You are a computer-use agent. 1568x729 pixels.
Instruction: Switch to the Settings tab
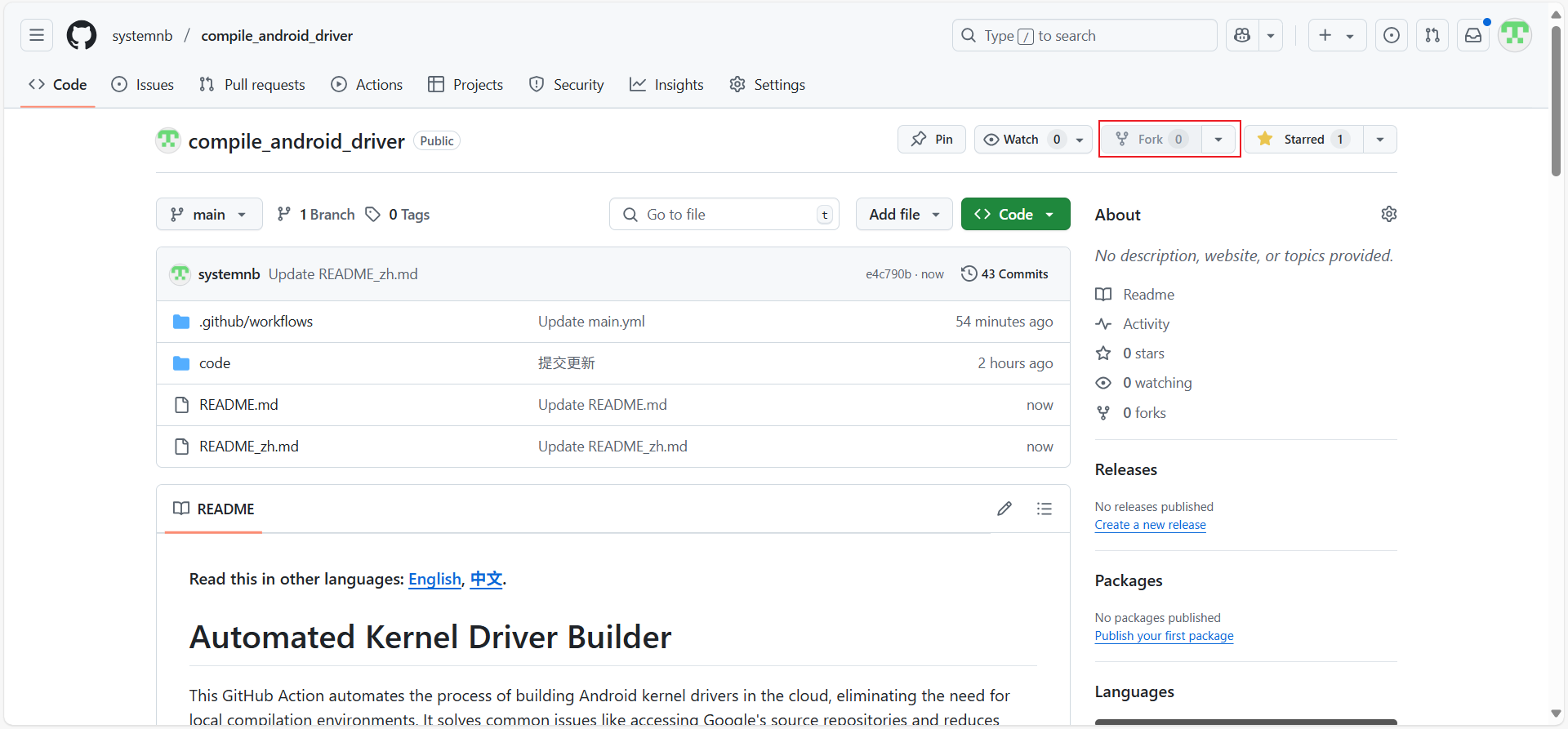pyautogui.click(x=767, y=84)
